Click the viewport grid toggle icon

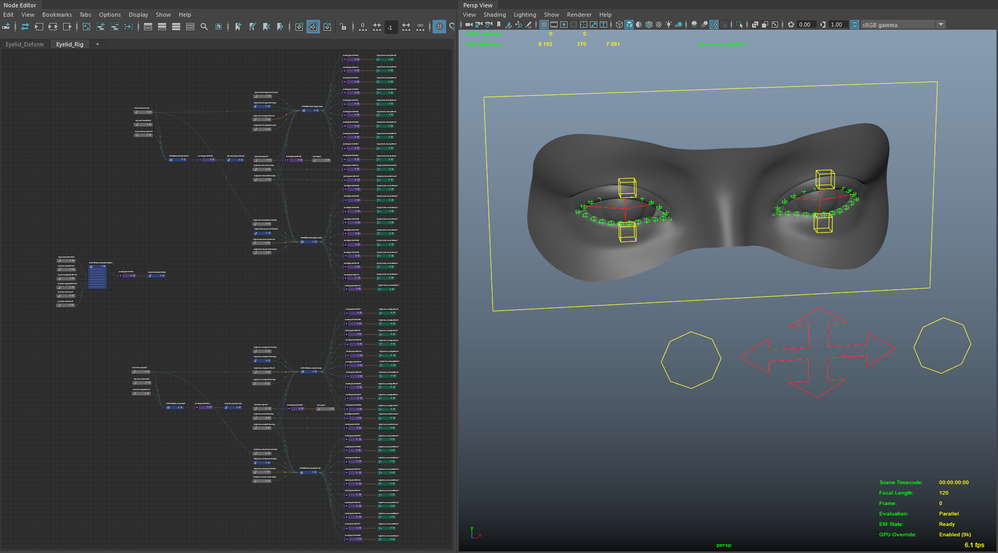(x=543, y=25)
